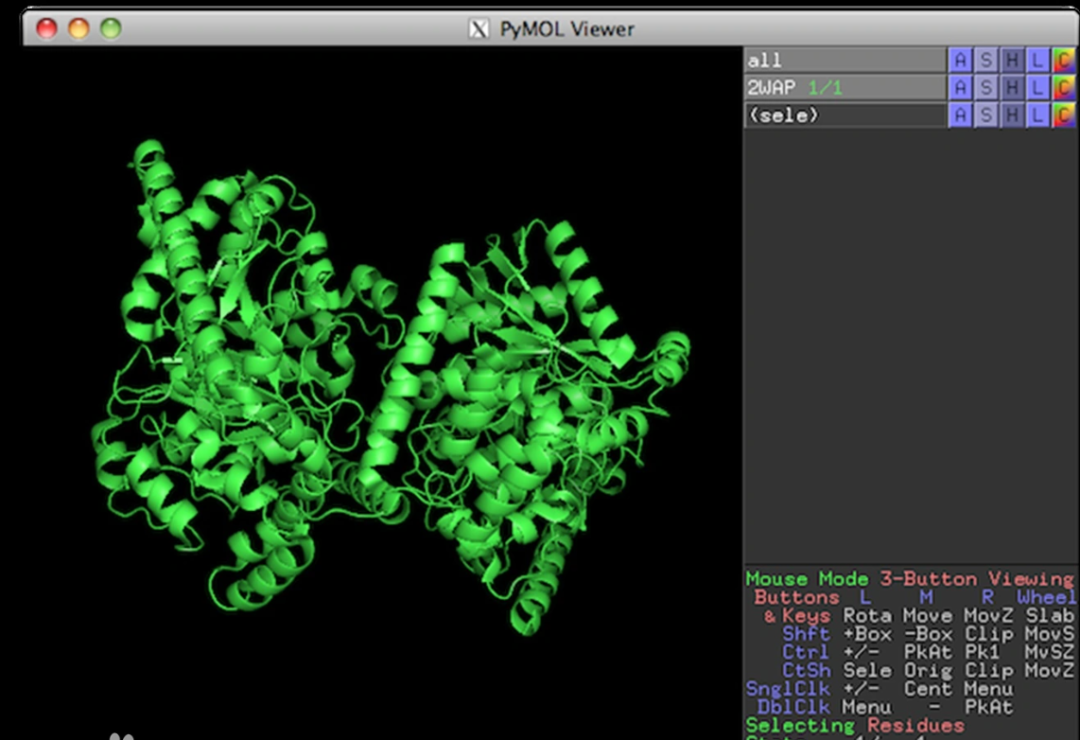Toggle the (sele) selection indicator
The image size is (1080, 740).
tap(845, 115)
